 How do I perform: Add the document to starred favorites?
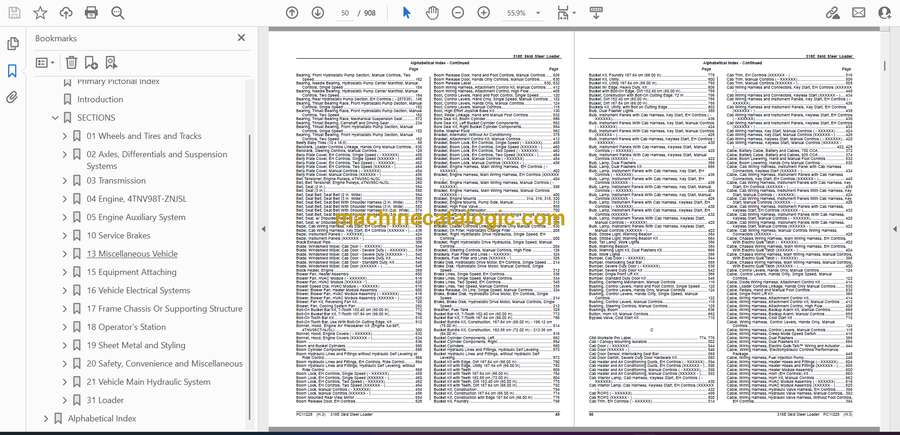(x=40, y=13)
